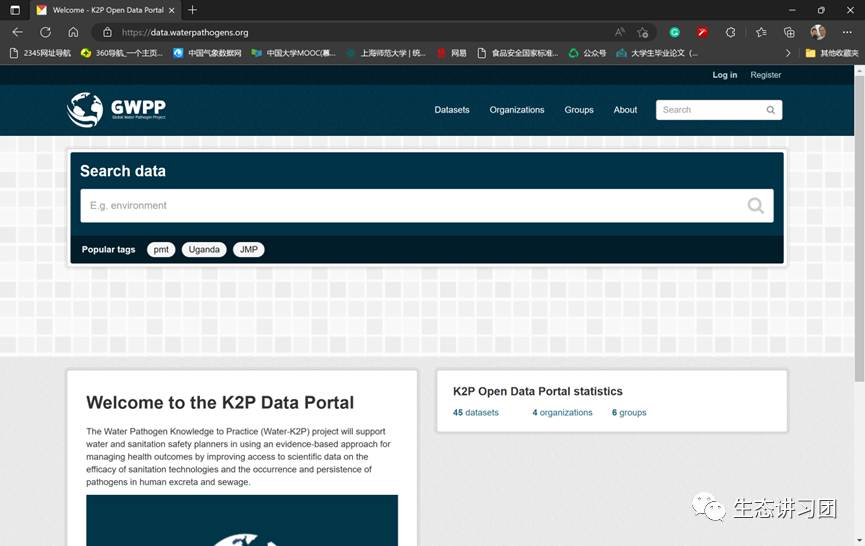Open the favorites list icon
The height and width of the screenshot is (546, 865).
[x=761, y=33]
